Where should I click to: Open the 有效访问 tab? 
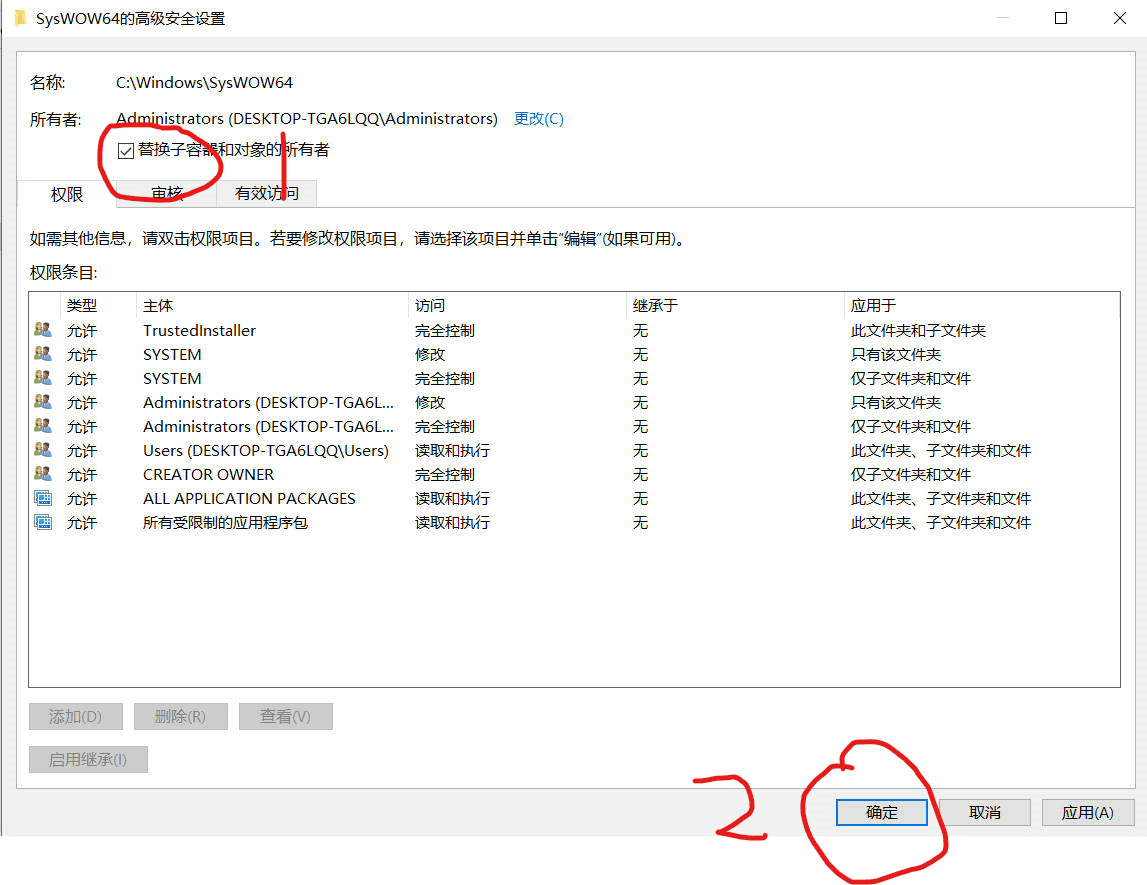266,193
